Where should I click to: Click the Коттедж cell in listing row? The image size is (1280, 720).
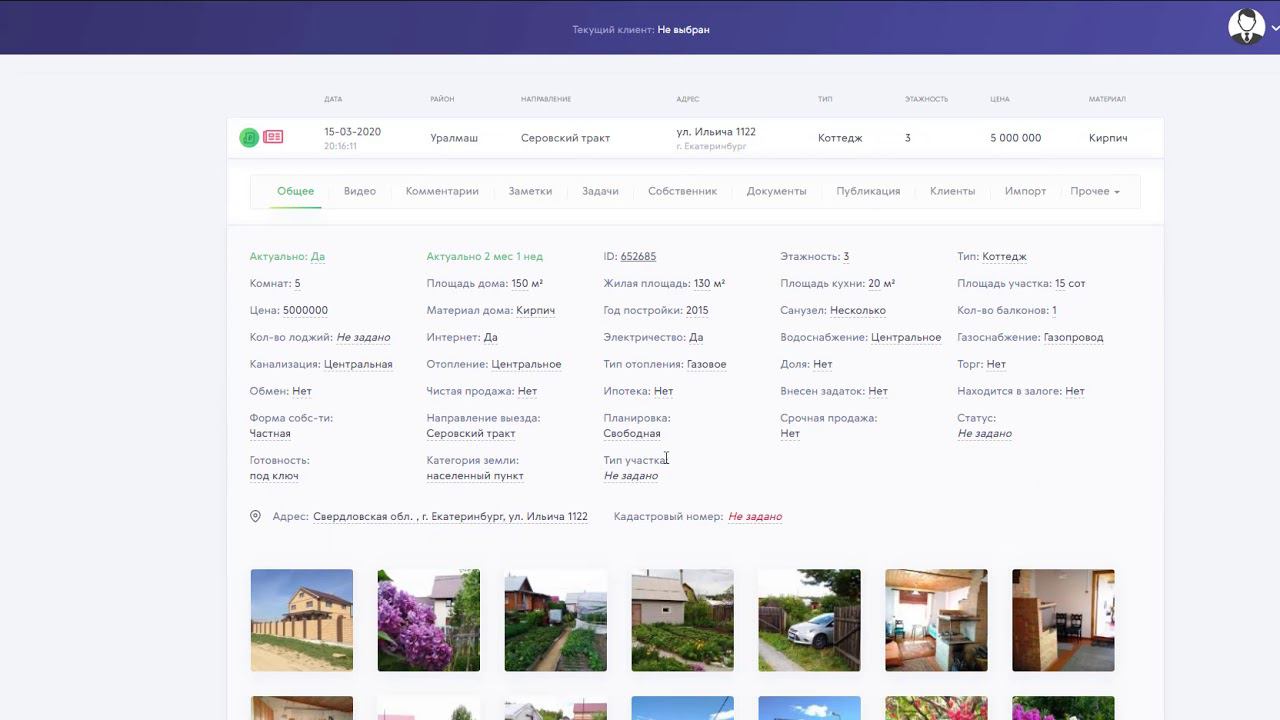click(x=840, y=138)
